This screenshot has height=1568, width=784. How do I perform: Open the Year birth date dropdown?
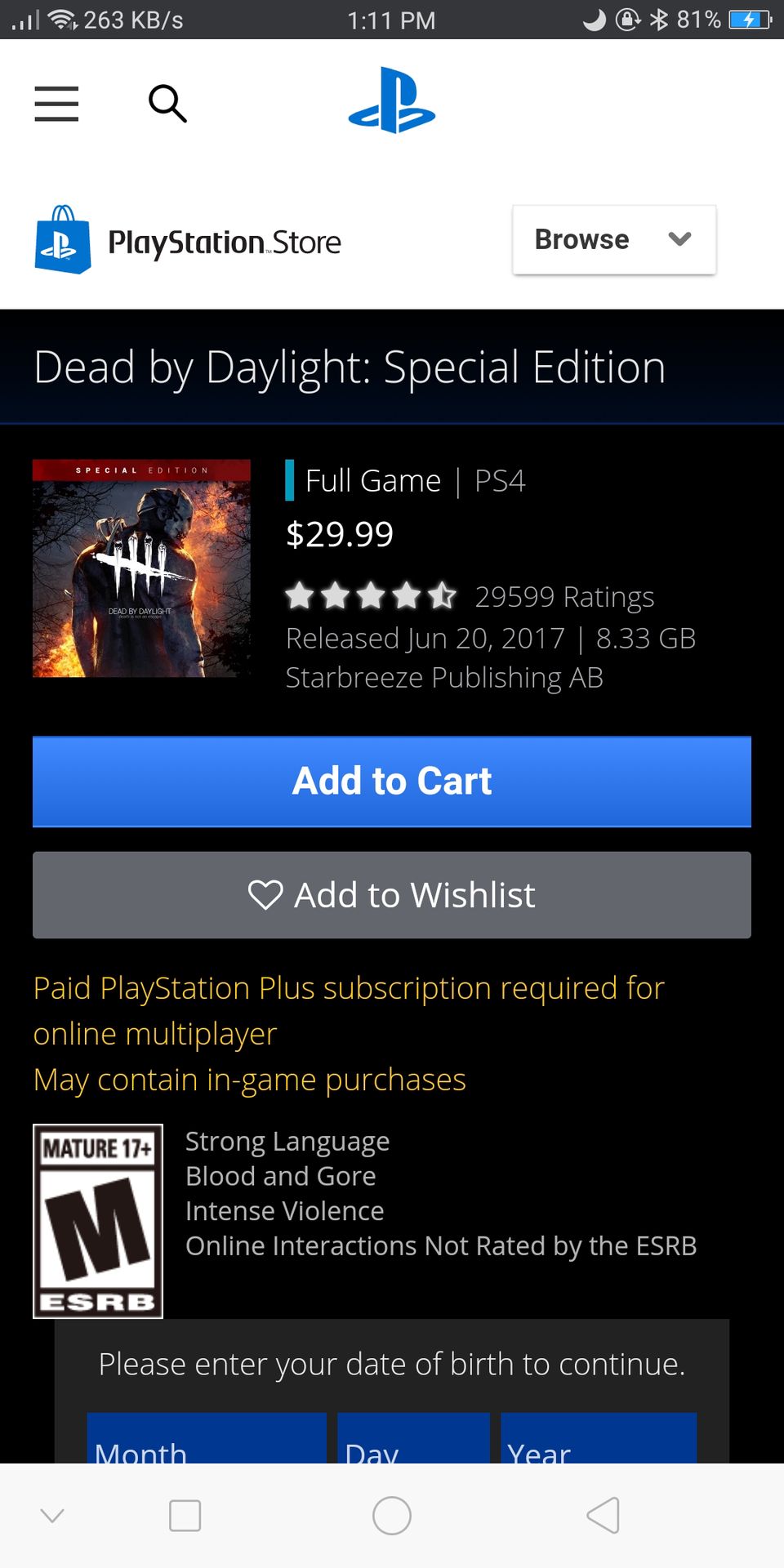coord(599,1437)
